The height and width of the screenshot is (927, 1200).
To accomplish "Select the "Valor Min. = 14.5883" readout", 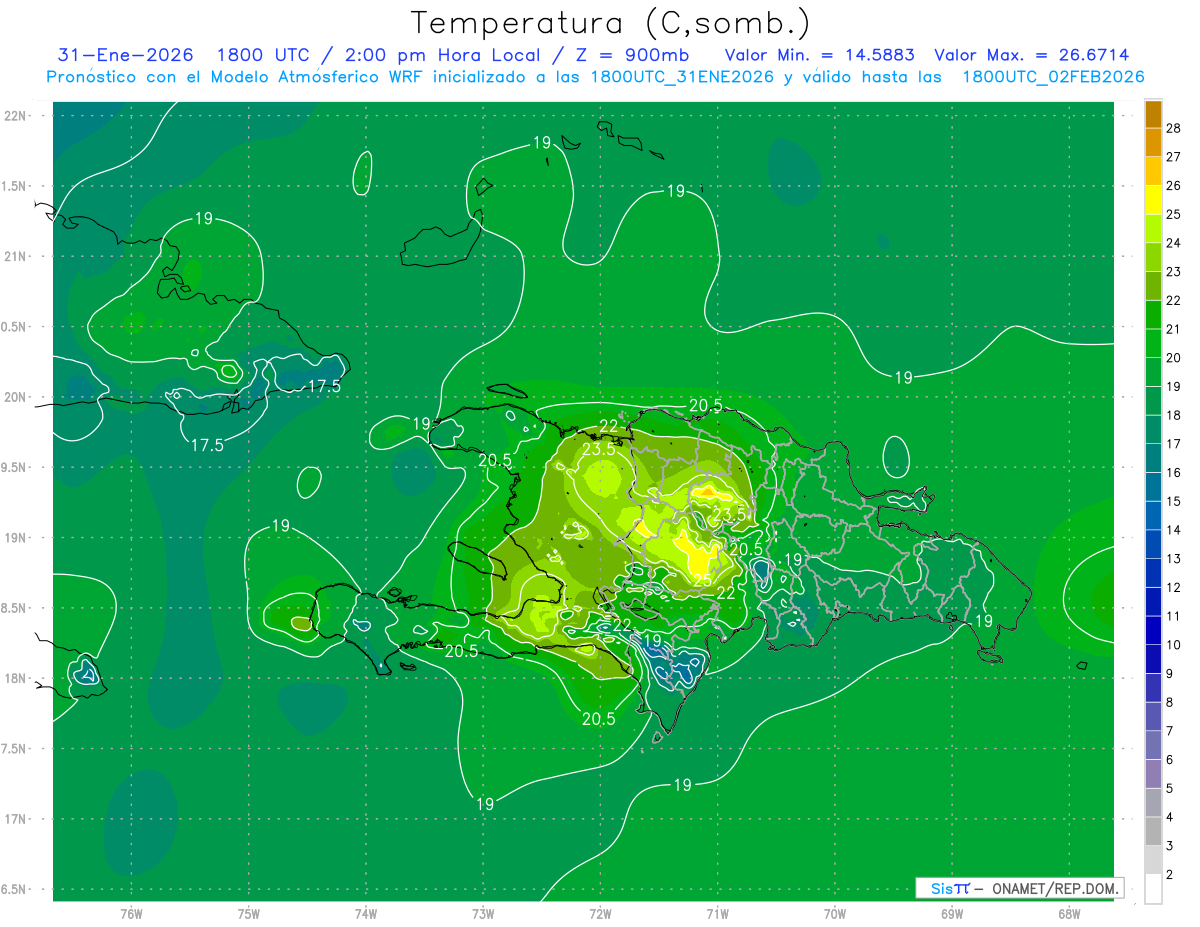I will 819,55.
